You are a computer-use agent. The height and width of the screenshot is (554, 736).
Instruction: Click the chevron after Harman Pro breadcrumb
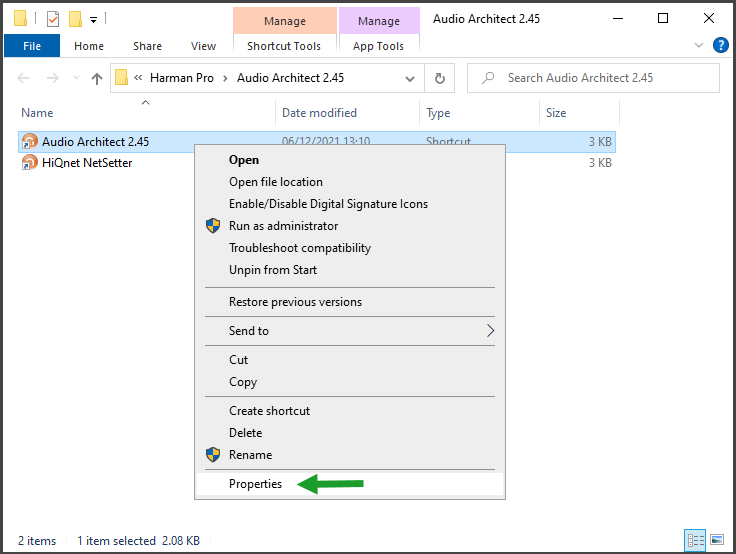coord(225,78)
